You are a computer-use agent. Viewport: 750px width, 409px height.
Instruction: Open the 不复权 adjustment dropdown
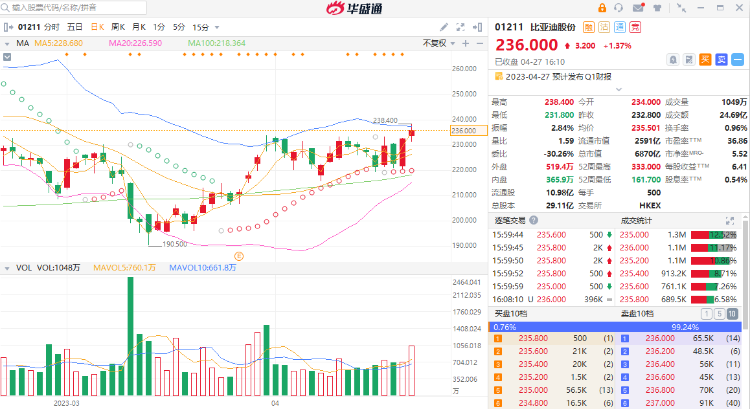click(x=439, y=44)
